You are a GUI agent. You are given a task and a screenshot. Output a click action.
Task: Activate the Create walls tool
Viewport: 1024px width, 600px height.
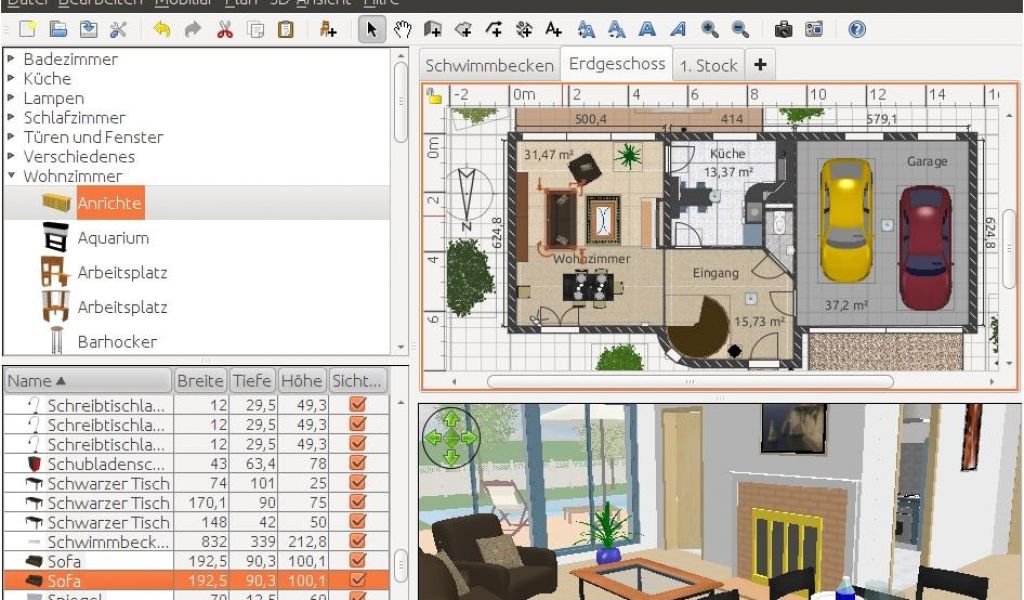(x=433, y=30)
